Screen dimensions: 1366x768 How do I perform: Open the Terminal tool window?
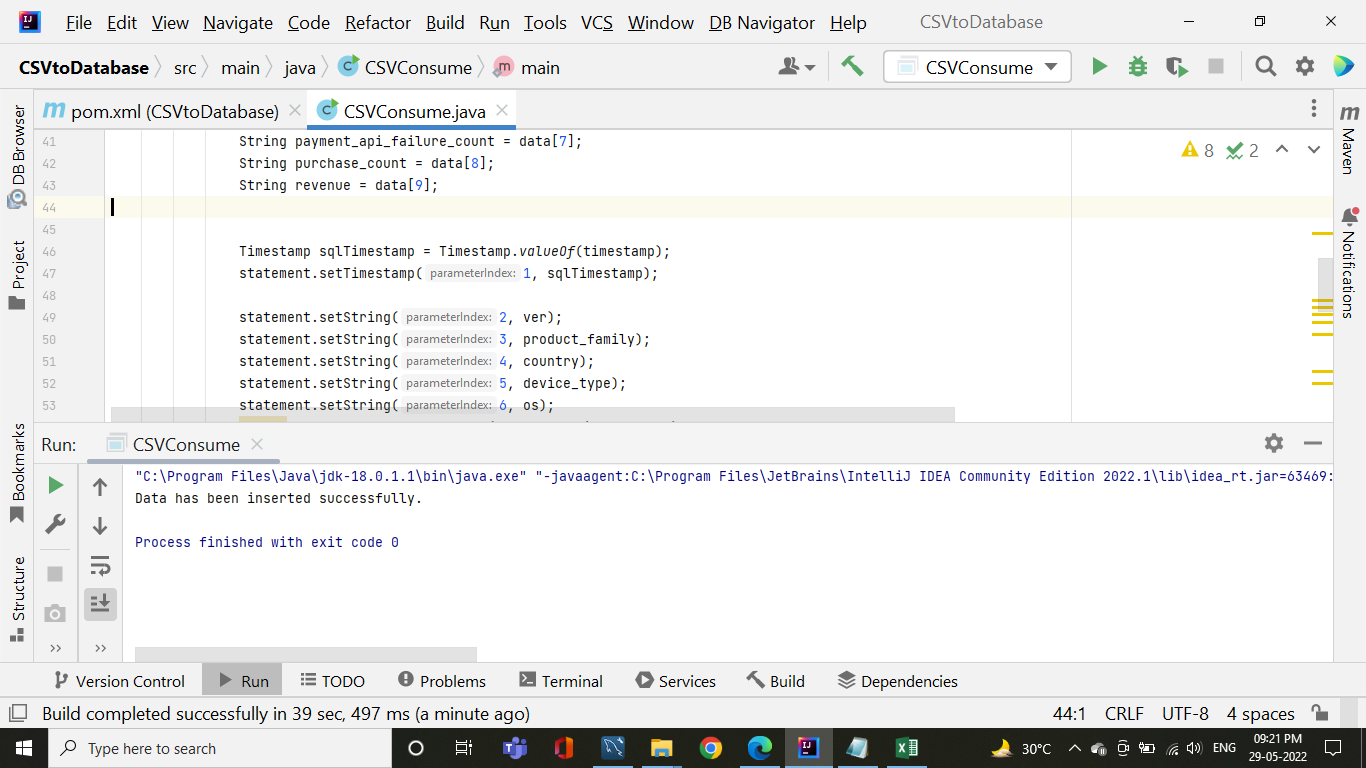(x=561, y=681)
